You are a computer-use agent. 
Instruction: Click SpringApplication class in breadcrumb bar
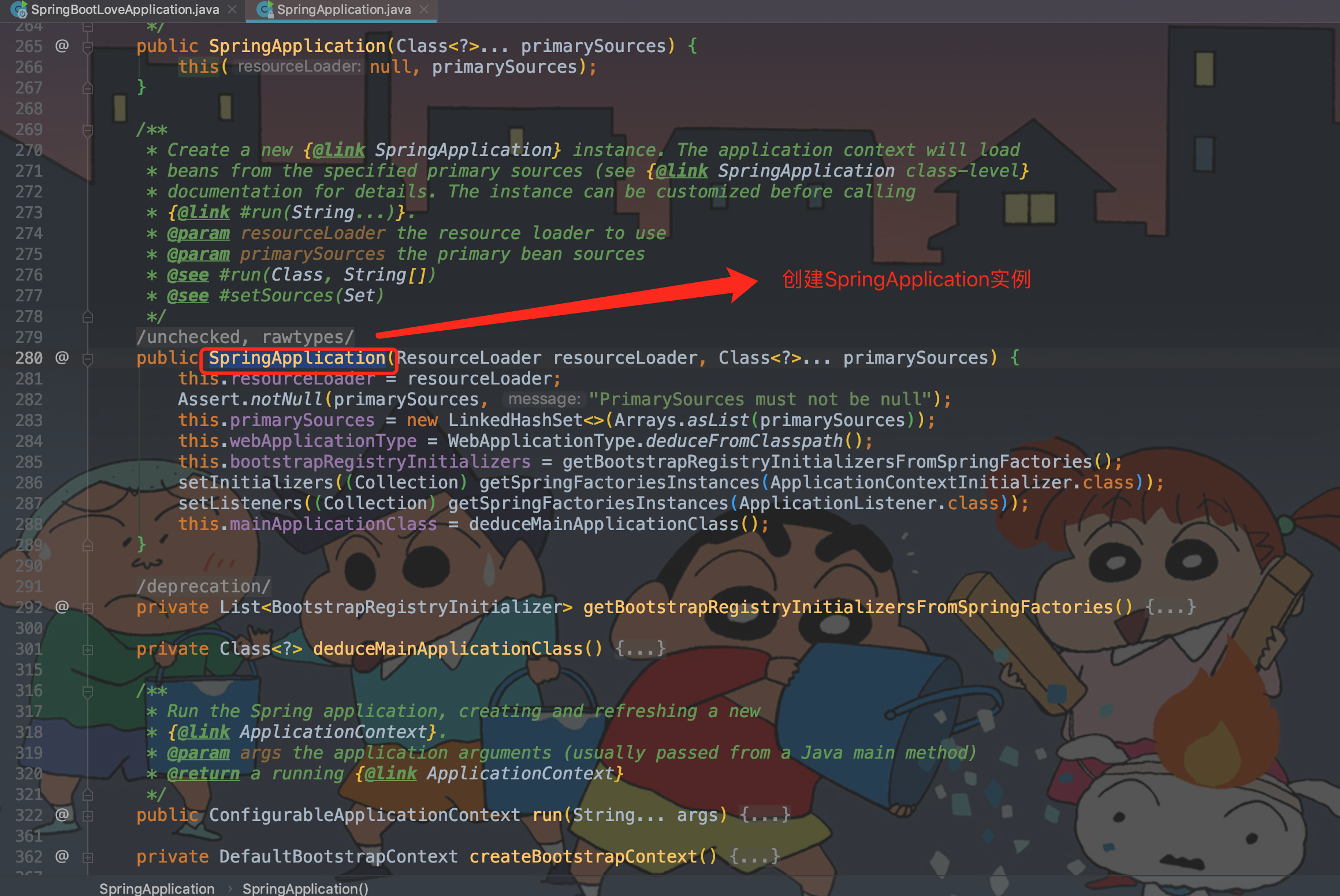point(157,888)
